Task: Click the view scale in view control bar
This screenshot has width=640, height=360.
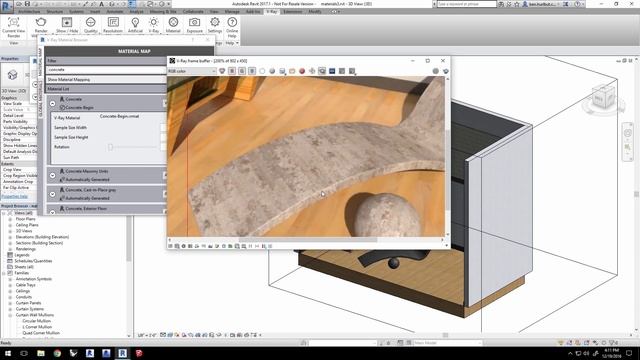Action: pyautogui.click(x=147, y=336)
